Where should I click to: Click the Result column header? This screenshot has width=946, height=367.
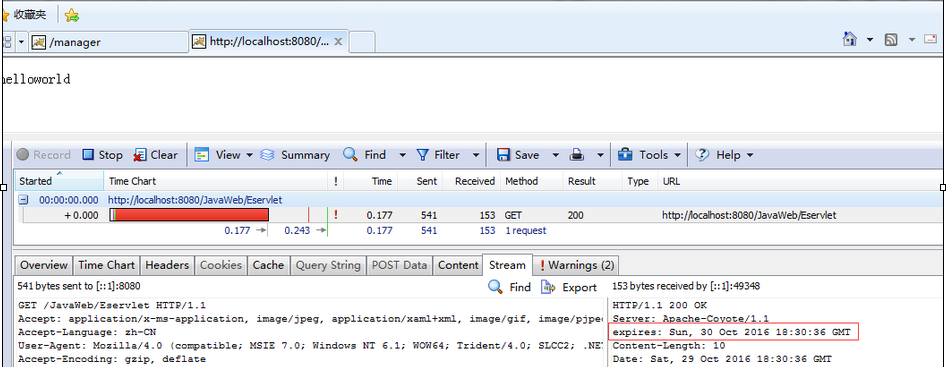pyautogui.click(x=592, y=181)
